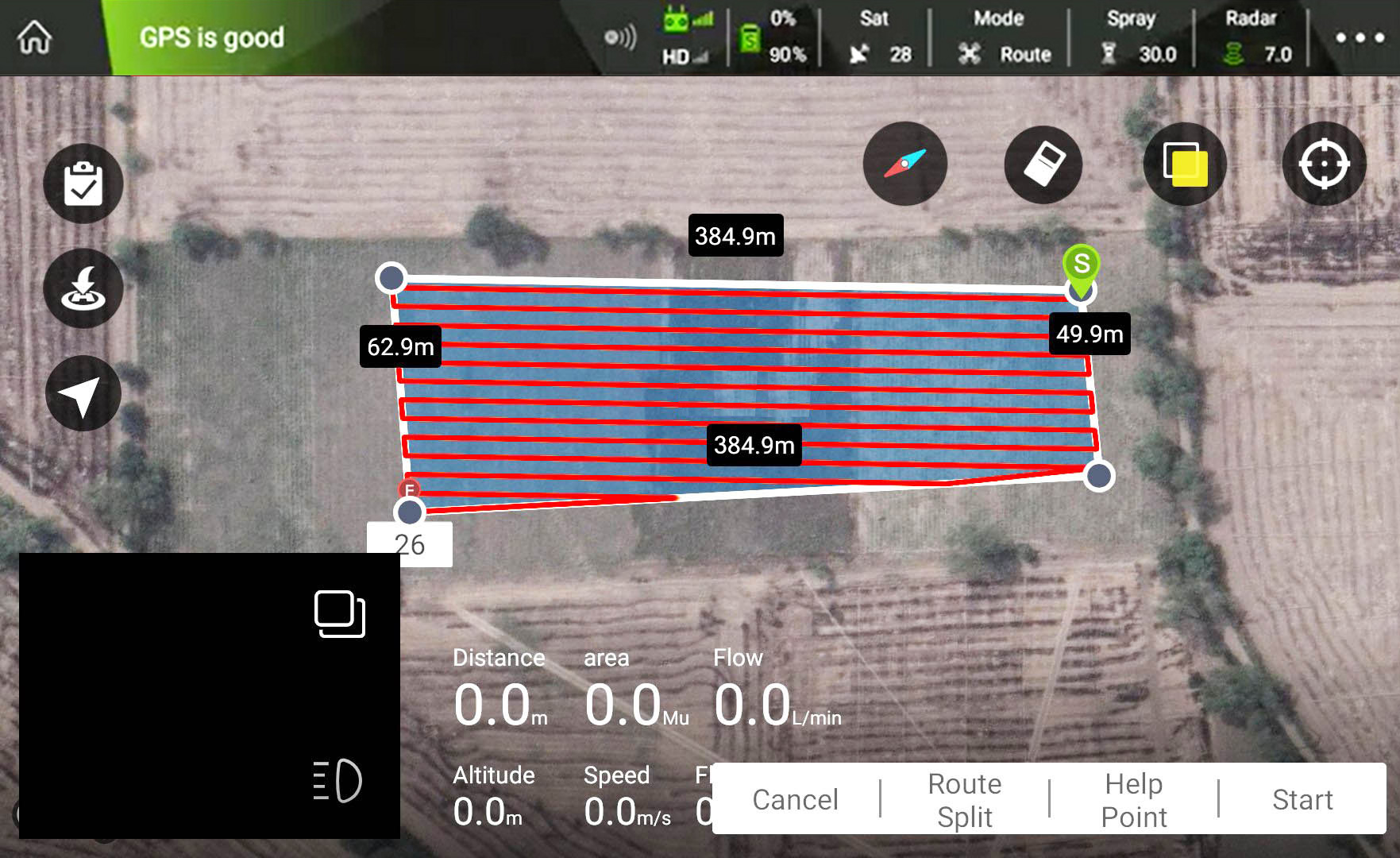Viewport: 1400px width, 858px height.
Task: Tap the navigation arrow icon
Action: click(83, 393)
